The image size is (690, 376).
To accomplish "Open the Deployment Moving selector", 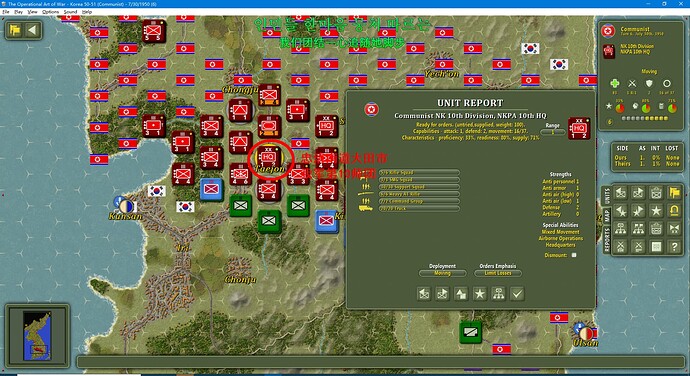I will point(442,273).
